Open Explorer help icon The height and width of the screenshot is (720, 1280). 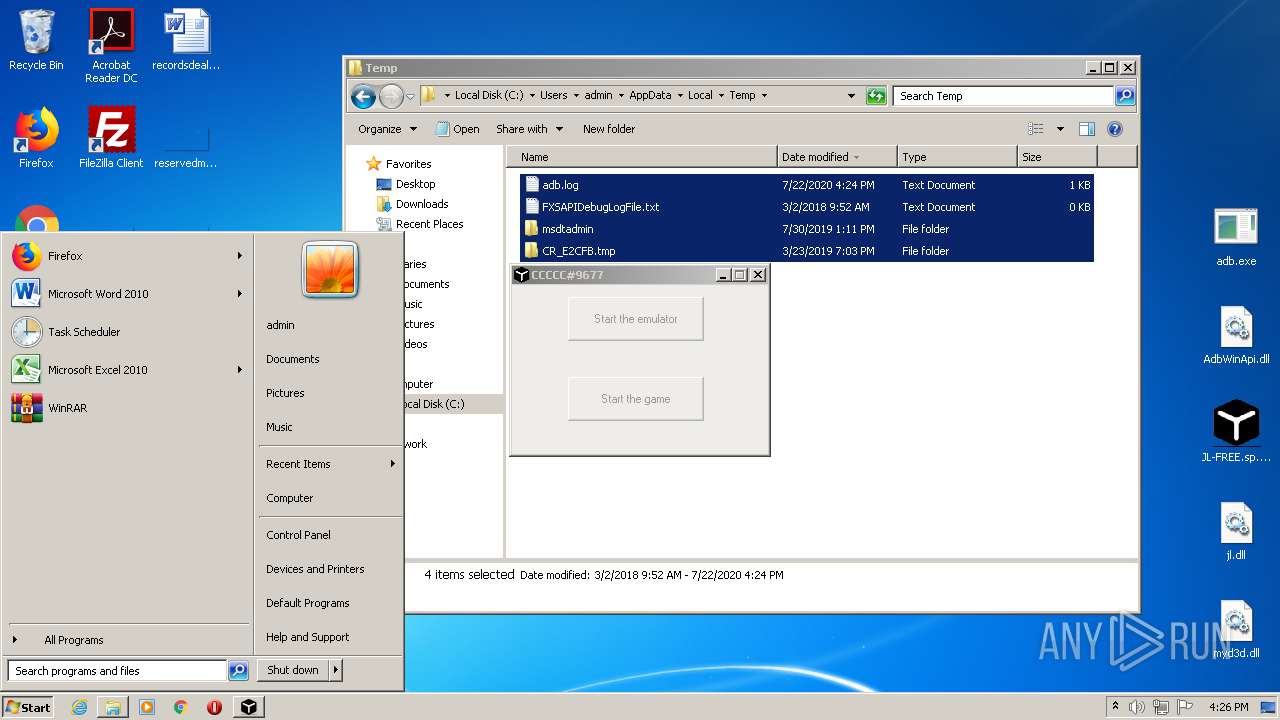1115,129
